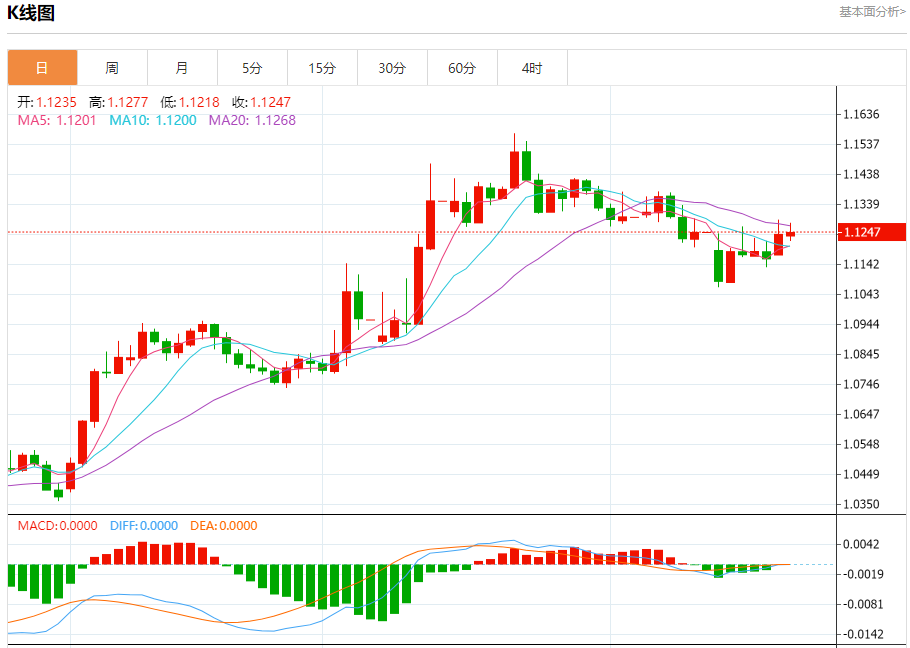Click the 1.1537 price axis label
Viewport: 910px width, 648px height.
(x=862, y=144)
